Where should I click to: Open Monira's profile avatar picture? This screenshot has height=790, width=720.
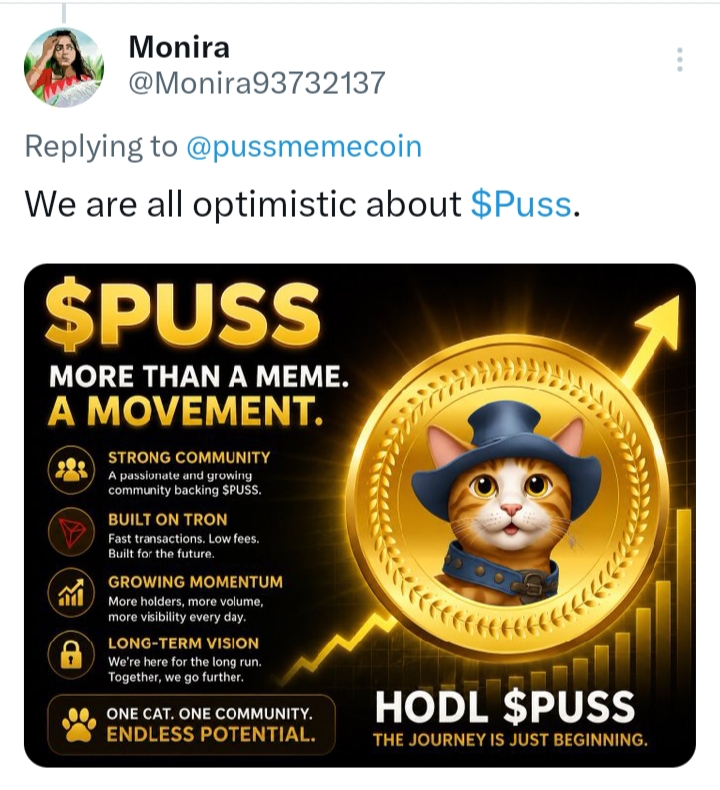(x=63, y=67)
